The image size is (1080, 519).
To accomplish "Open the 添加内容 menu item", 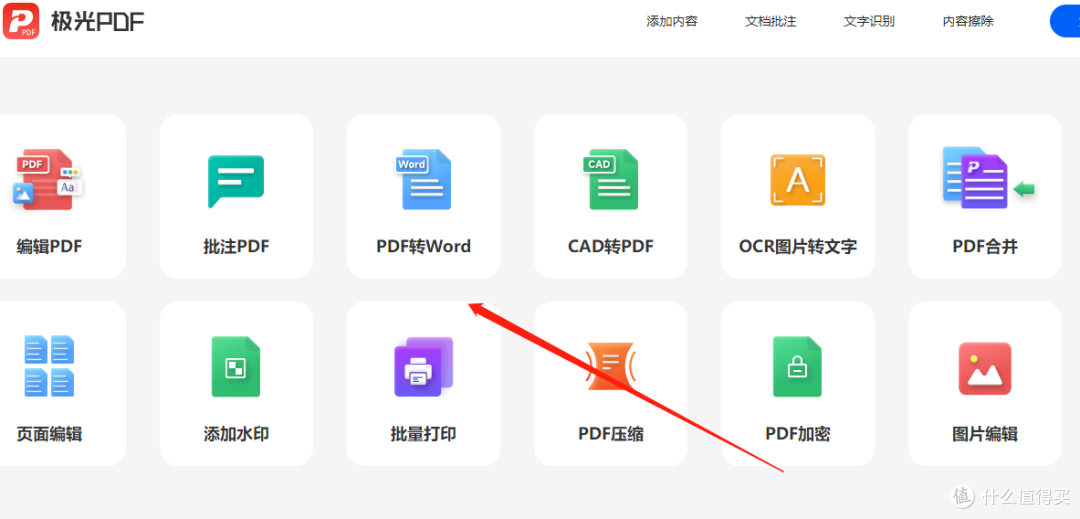I will (672, 21).
